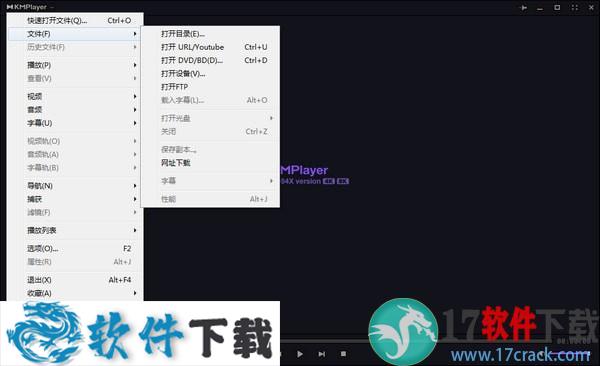Switch to fullscreen with the four-corner icon

(574, 8)
